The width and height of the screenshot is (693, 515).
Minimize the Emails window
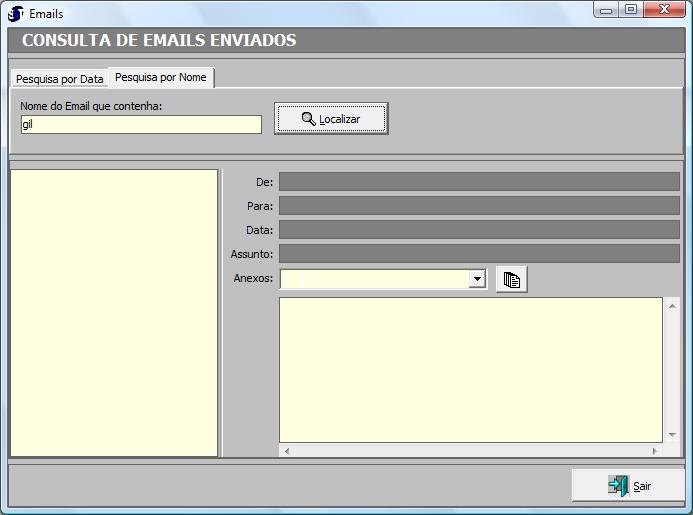[x=607, y=9]
